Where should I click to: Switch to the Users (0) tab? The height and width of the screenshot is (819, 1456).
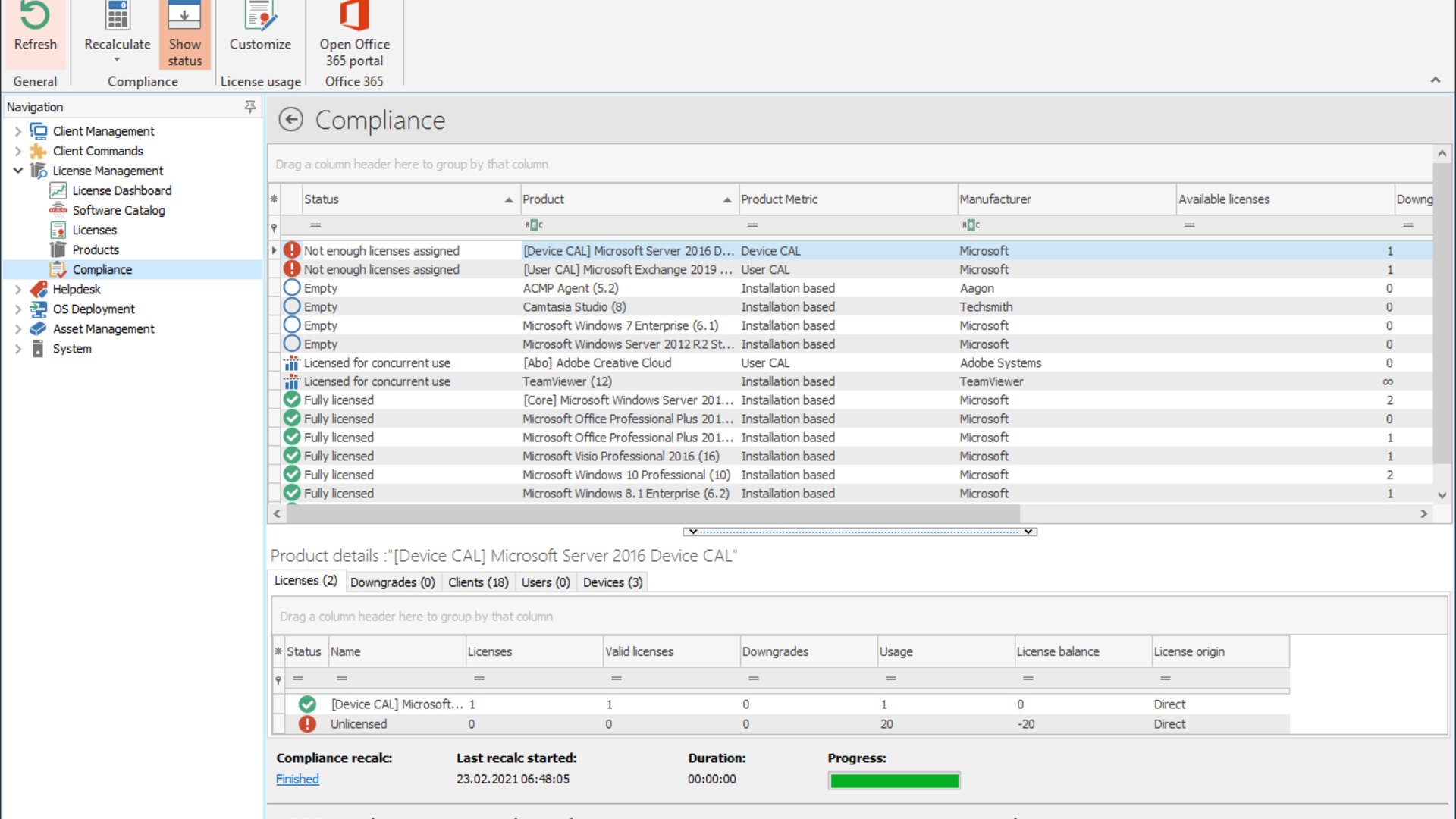point(545,582)
